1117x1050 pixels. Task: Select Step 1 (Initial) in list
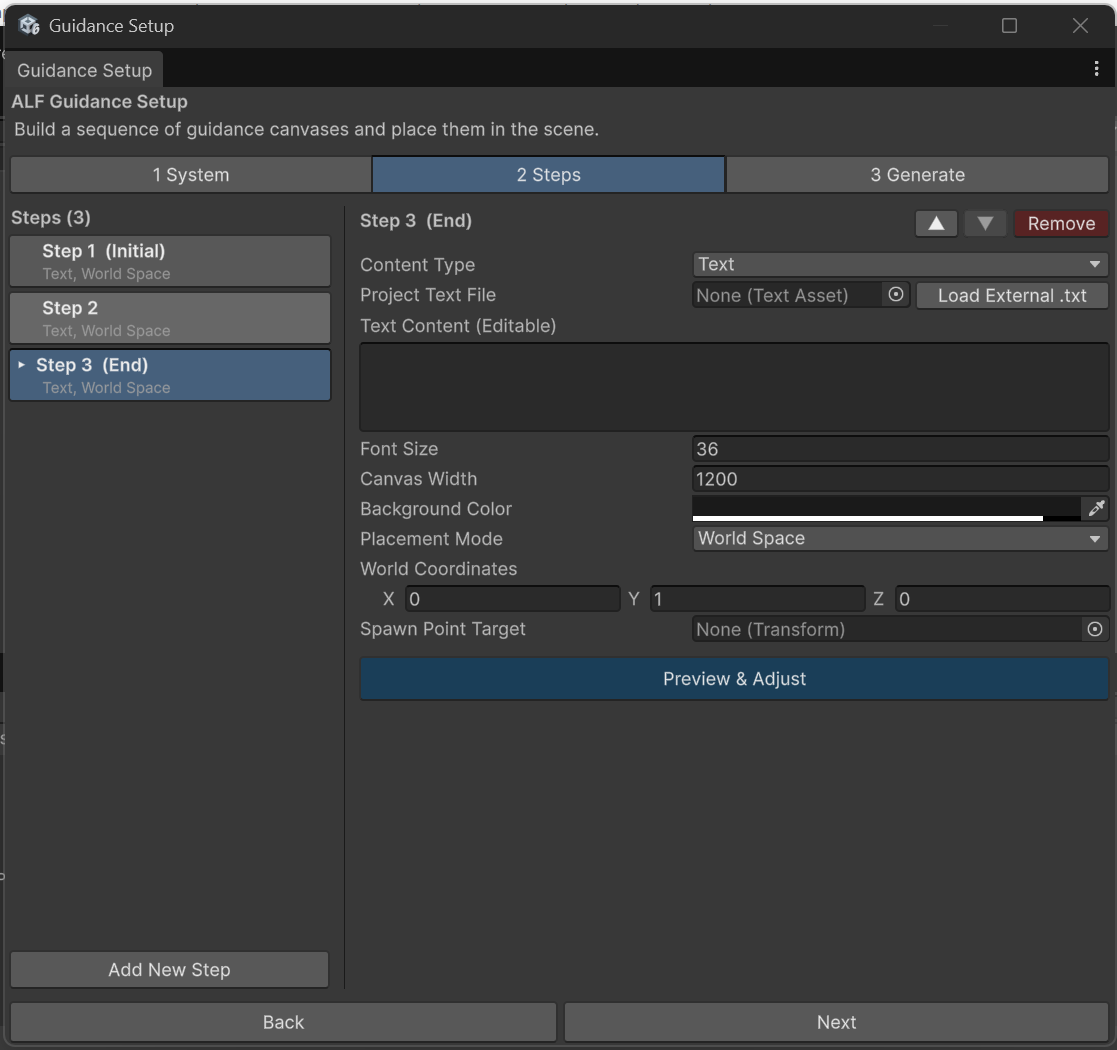click(x=170, y=261)
